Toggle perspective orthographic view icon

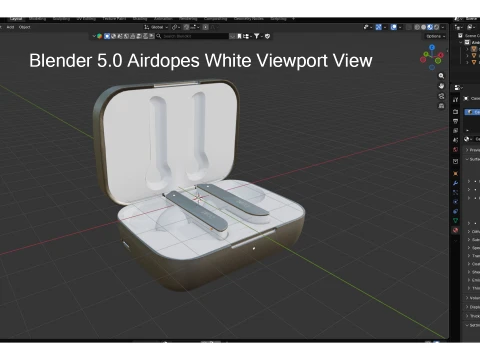click(441, 106)
